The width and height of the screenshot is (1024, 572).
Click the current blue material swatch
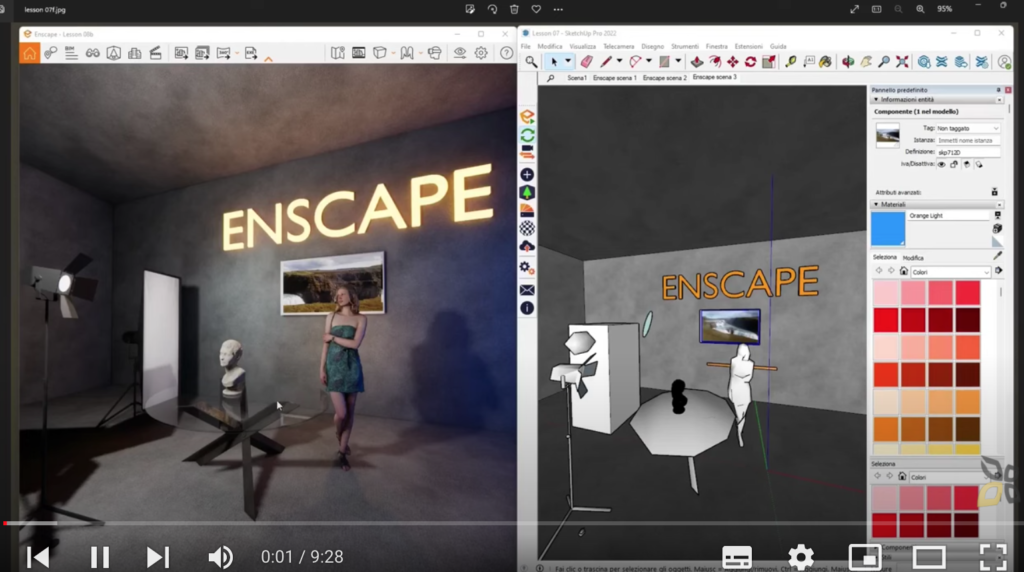[888, 229]
